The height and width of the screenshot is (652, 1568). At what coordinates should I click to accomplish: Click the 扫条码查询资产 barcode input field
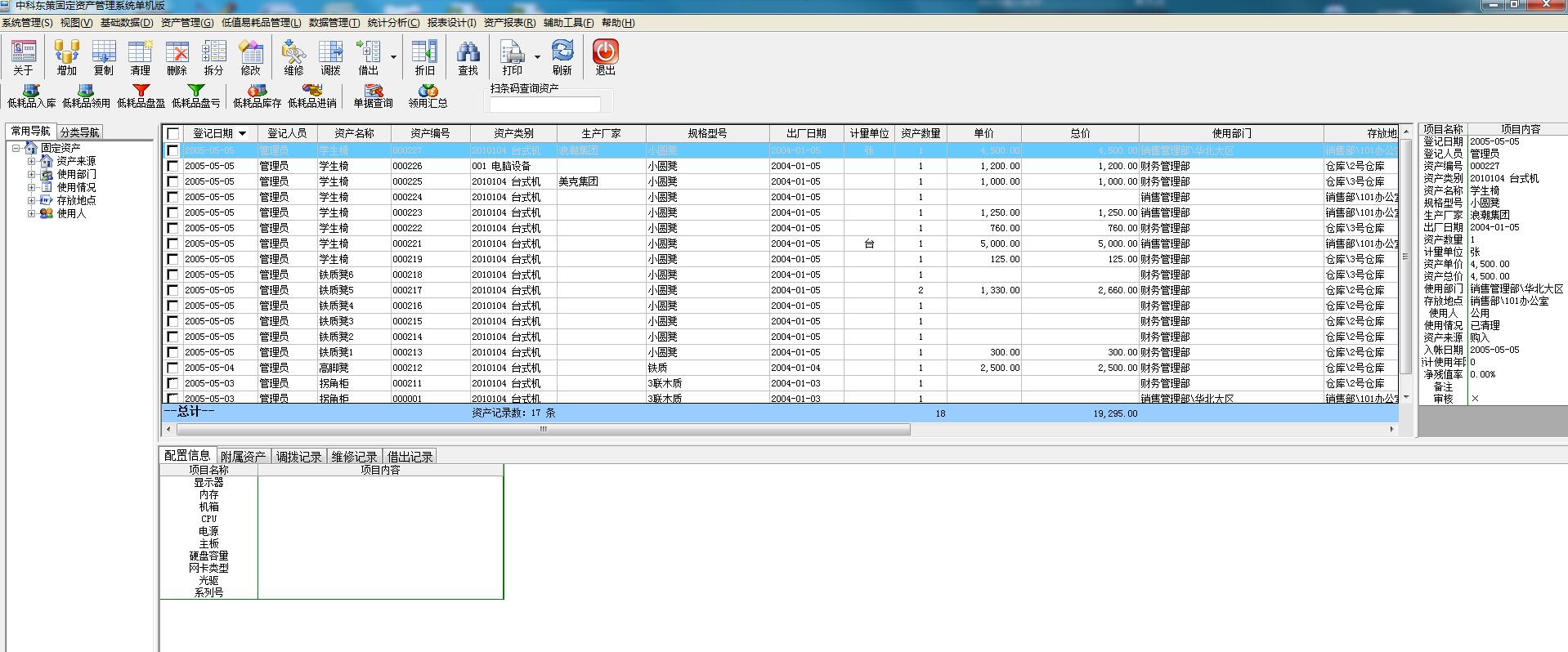[544, 105]
